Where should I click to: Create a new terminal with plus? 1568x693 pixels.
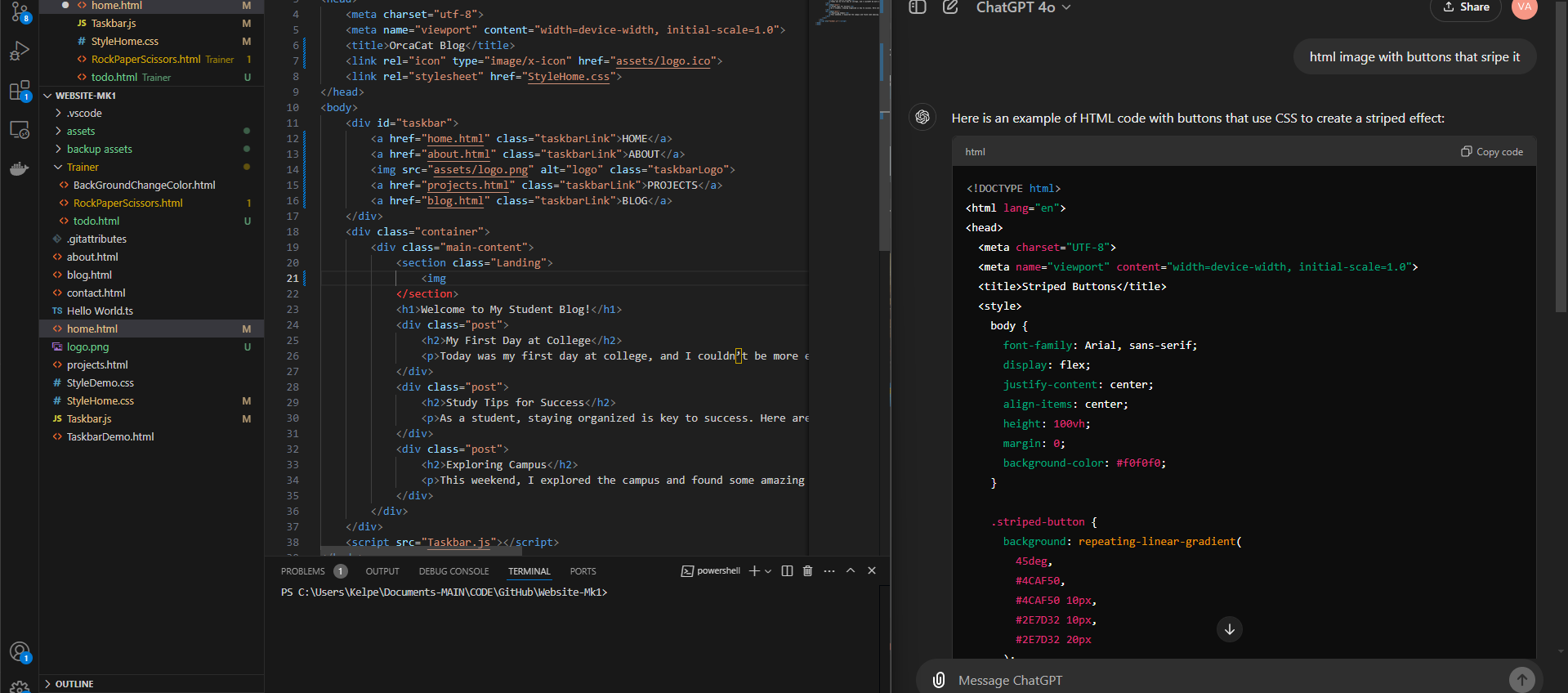point(754,571)
